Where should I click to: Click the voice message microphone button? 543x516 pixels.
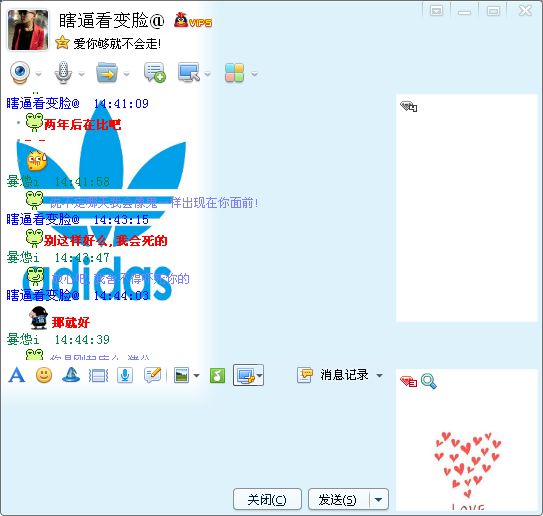(125, 375)
